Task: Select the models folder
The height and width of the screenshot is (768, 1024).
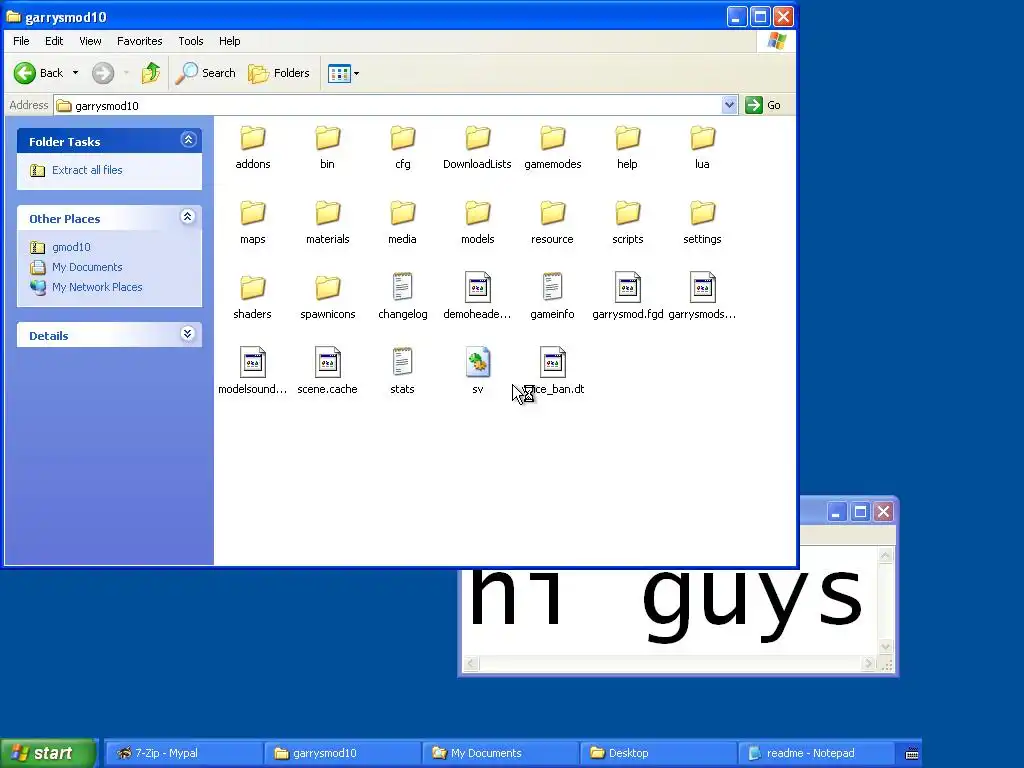Action: coord(477,223)
